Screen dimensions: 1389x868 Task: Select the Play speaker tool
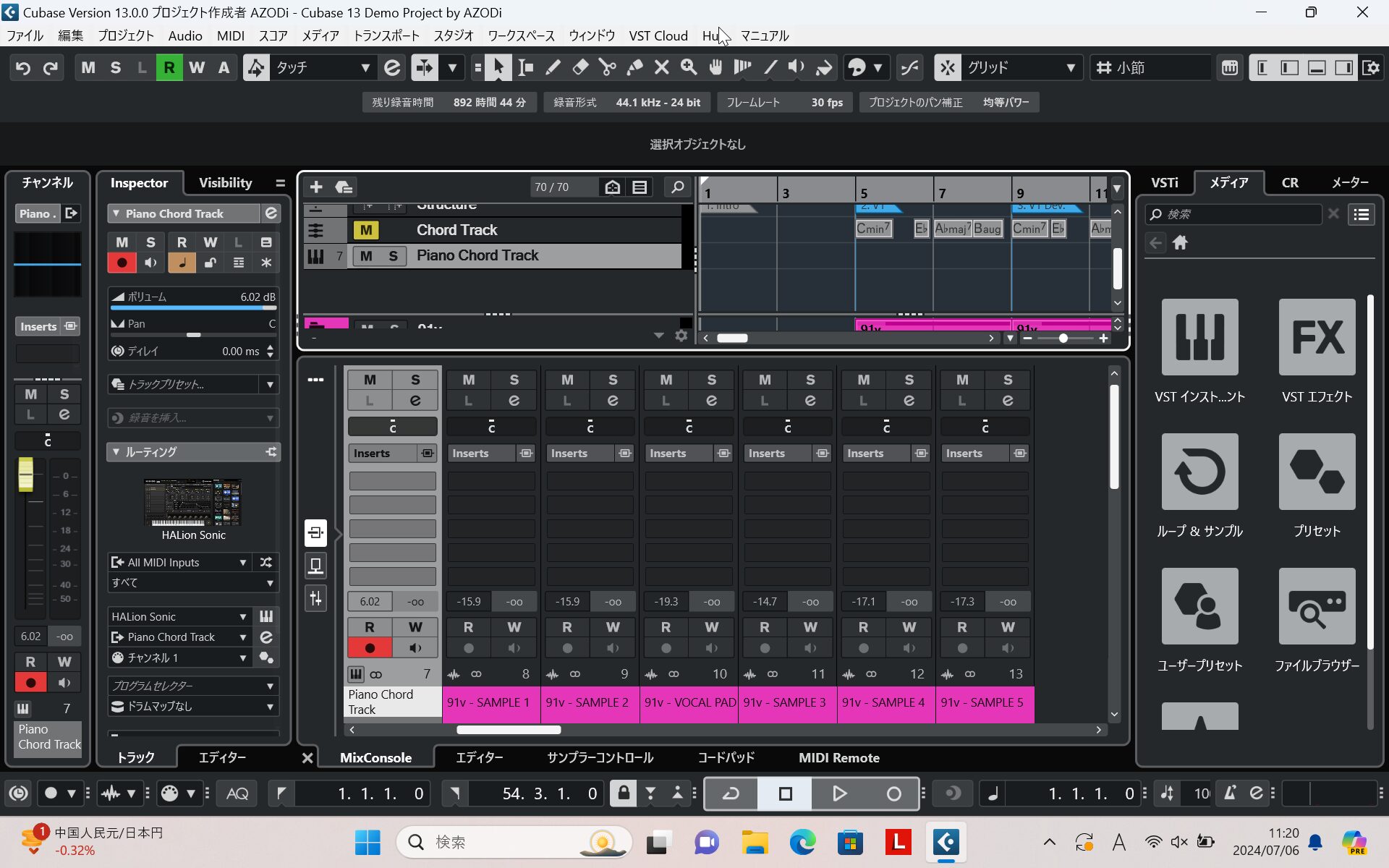pos(797,68)
